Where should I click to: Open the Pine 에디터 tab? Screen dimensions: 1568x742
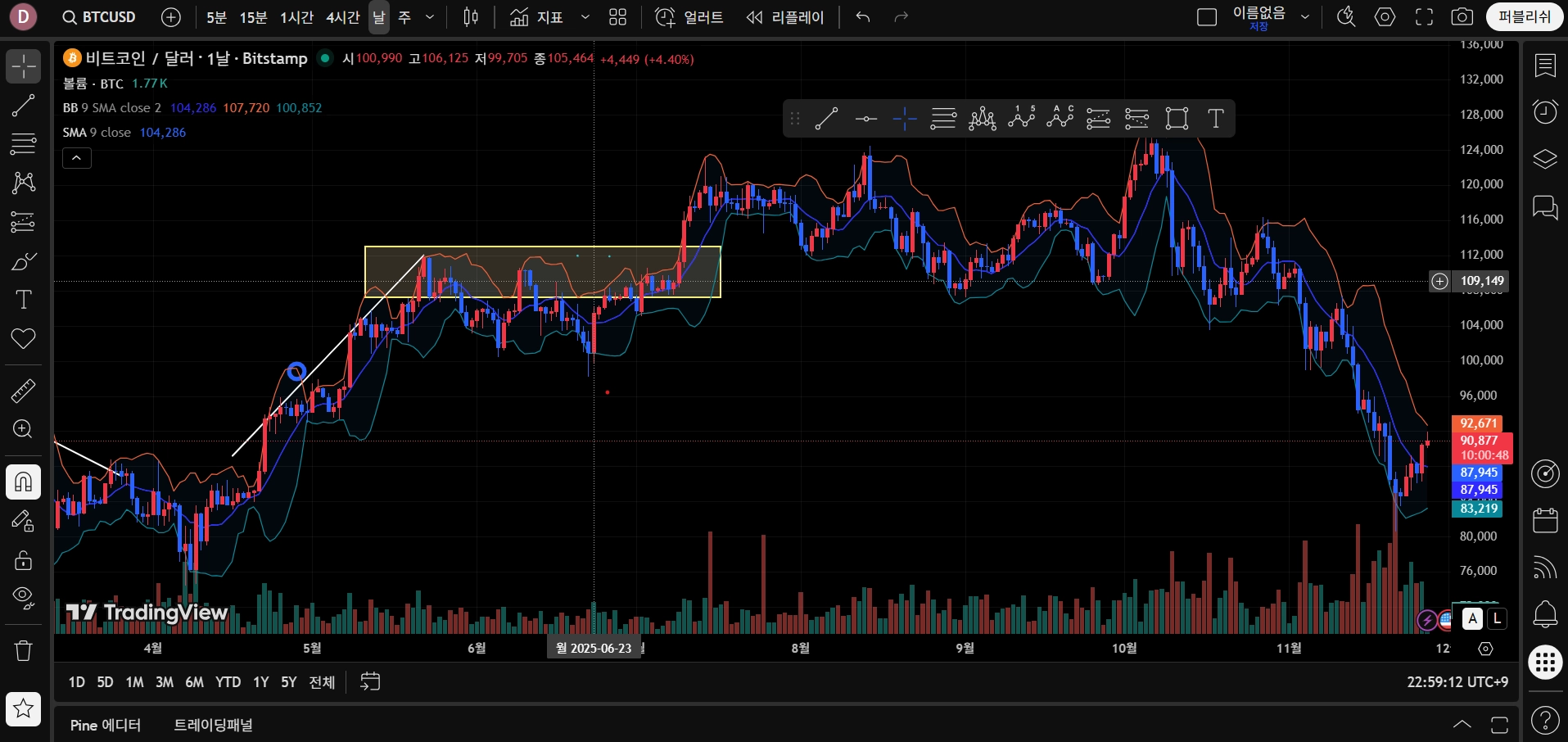click(x=105, y=725)
